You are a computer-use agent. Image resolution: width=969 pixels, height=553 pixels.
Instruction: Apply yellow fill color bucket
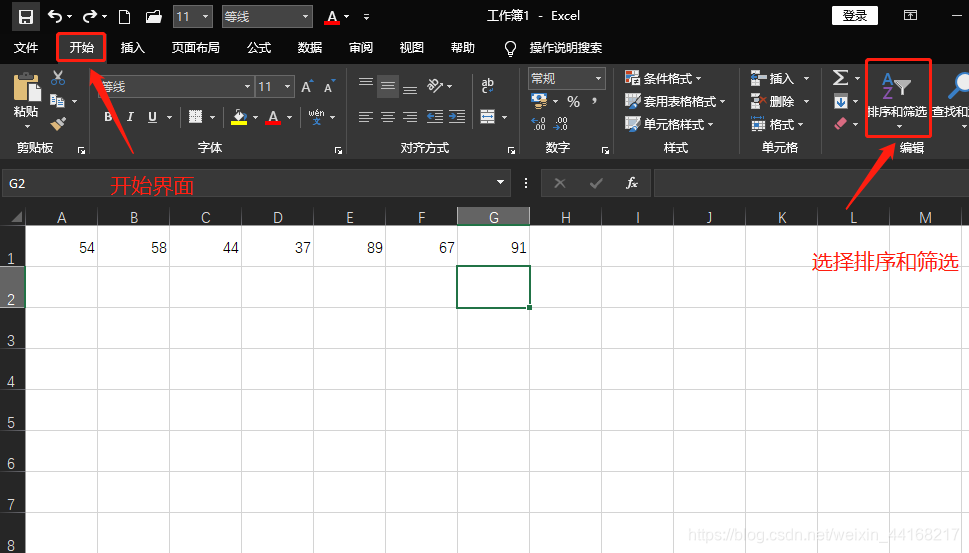pos(239,116)
